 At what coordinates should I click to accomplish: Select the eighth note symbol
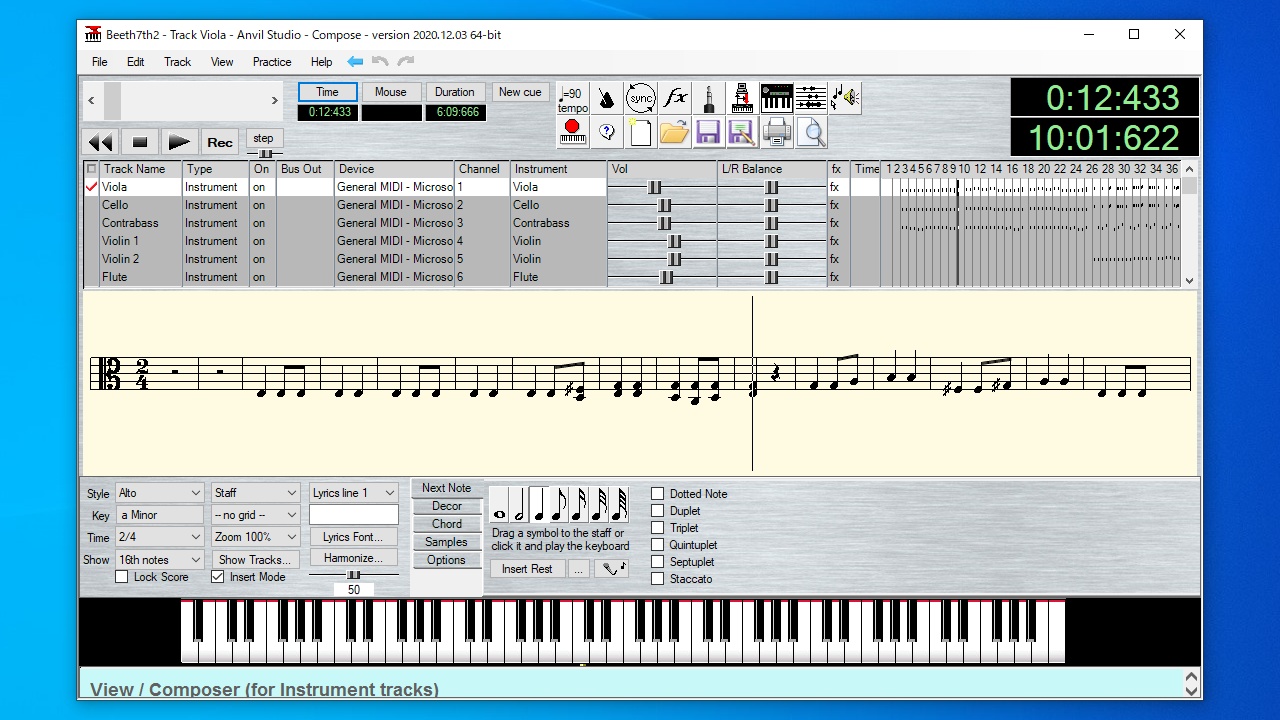coord(558,504)
